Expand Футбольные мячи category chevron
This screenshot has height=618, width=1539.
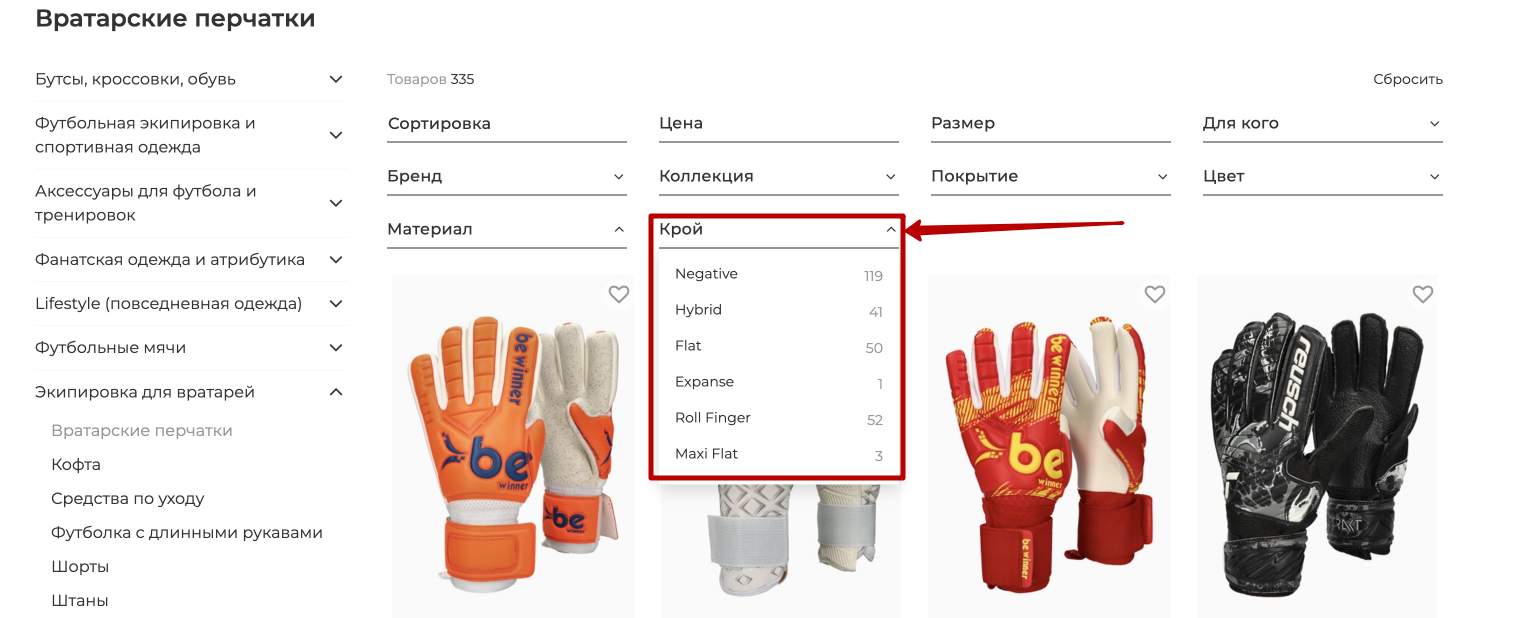[x=336, y=348]
